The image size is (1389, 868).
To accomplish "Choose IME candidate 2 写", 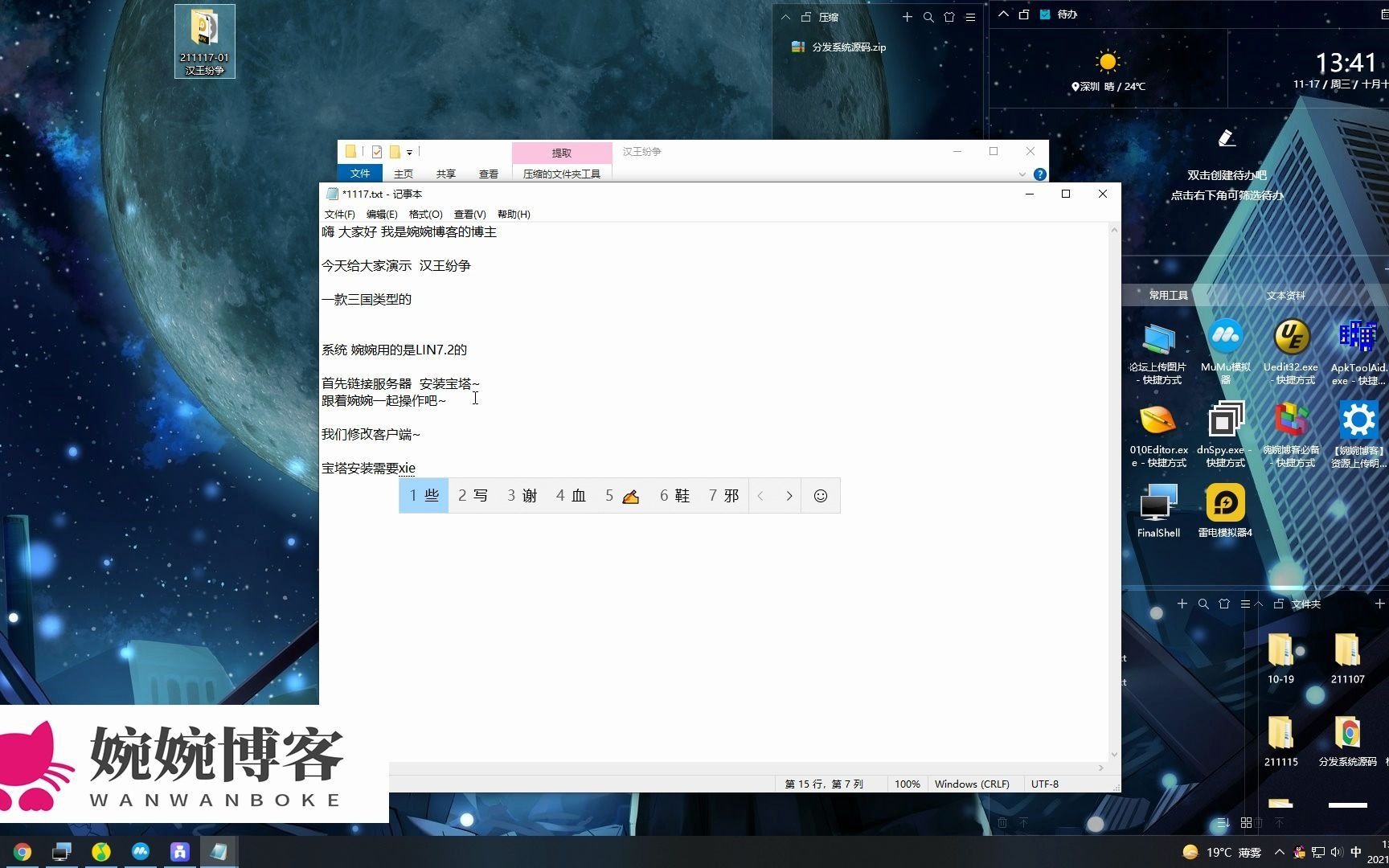I will coord(473,496).
